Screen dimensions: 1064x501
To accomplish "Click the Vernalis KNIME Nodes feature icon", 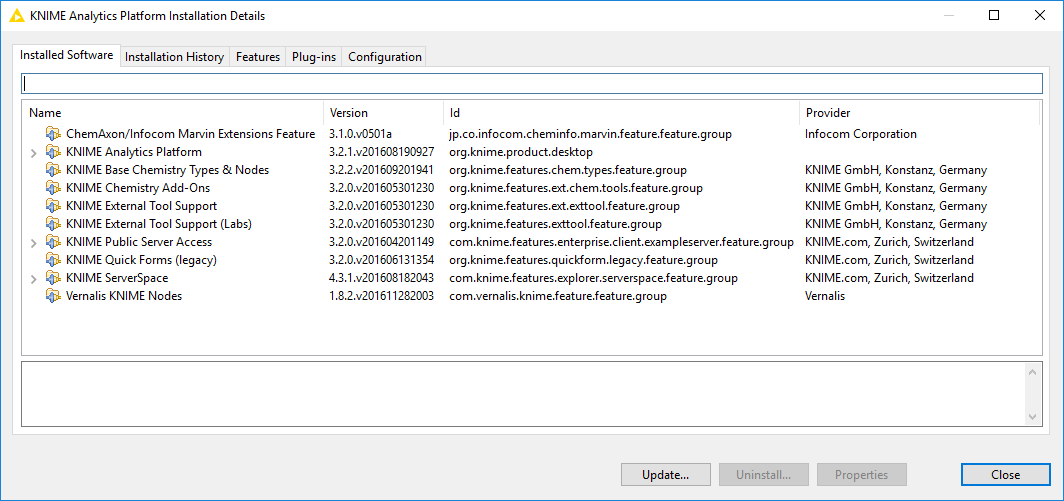I will pyautogui.click(x=53, y=296).
